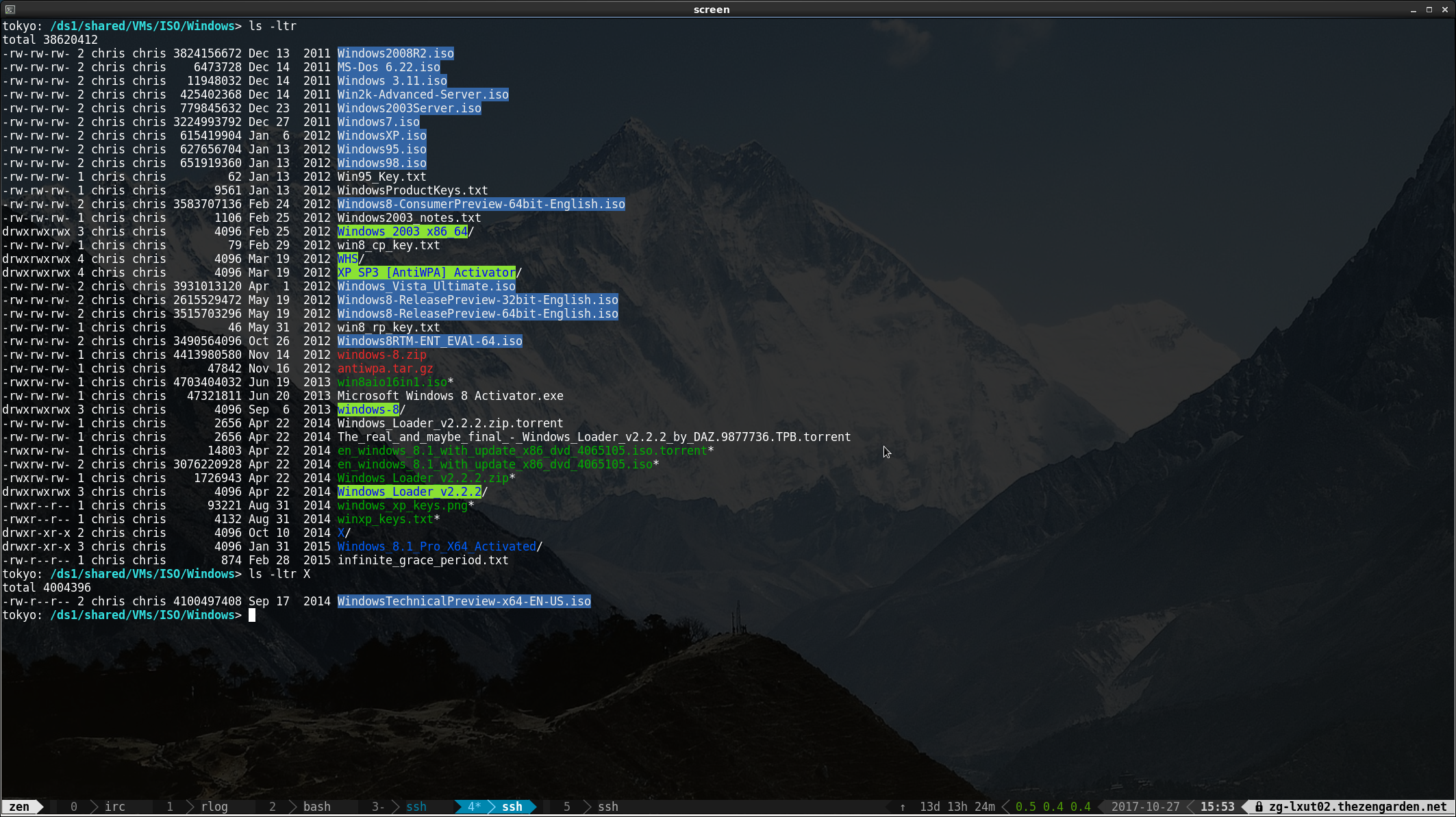This screenshot has height=817, width=1456.
Task: Switch to screen window 2 bash
Action: [300, 807]
